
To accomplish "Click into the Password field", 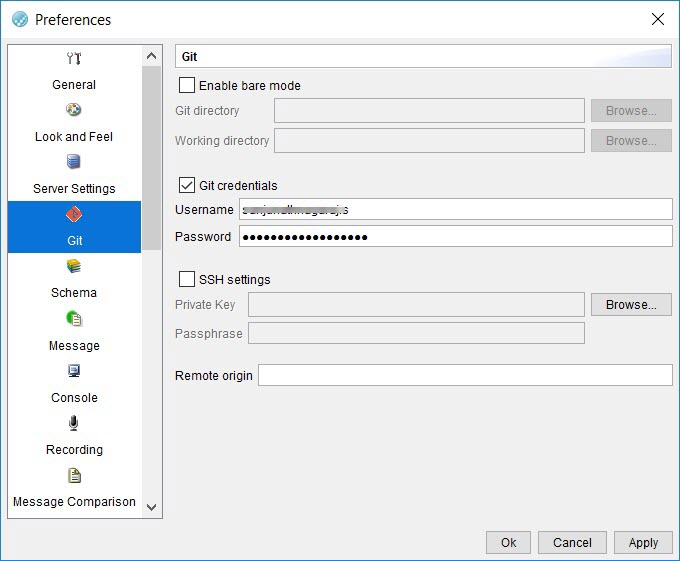I will pos(455,237).
